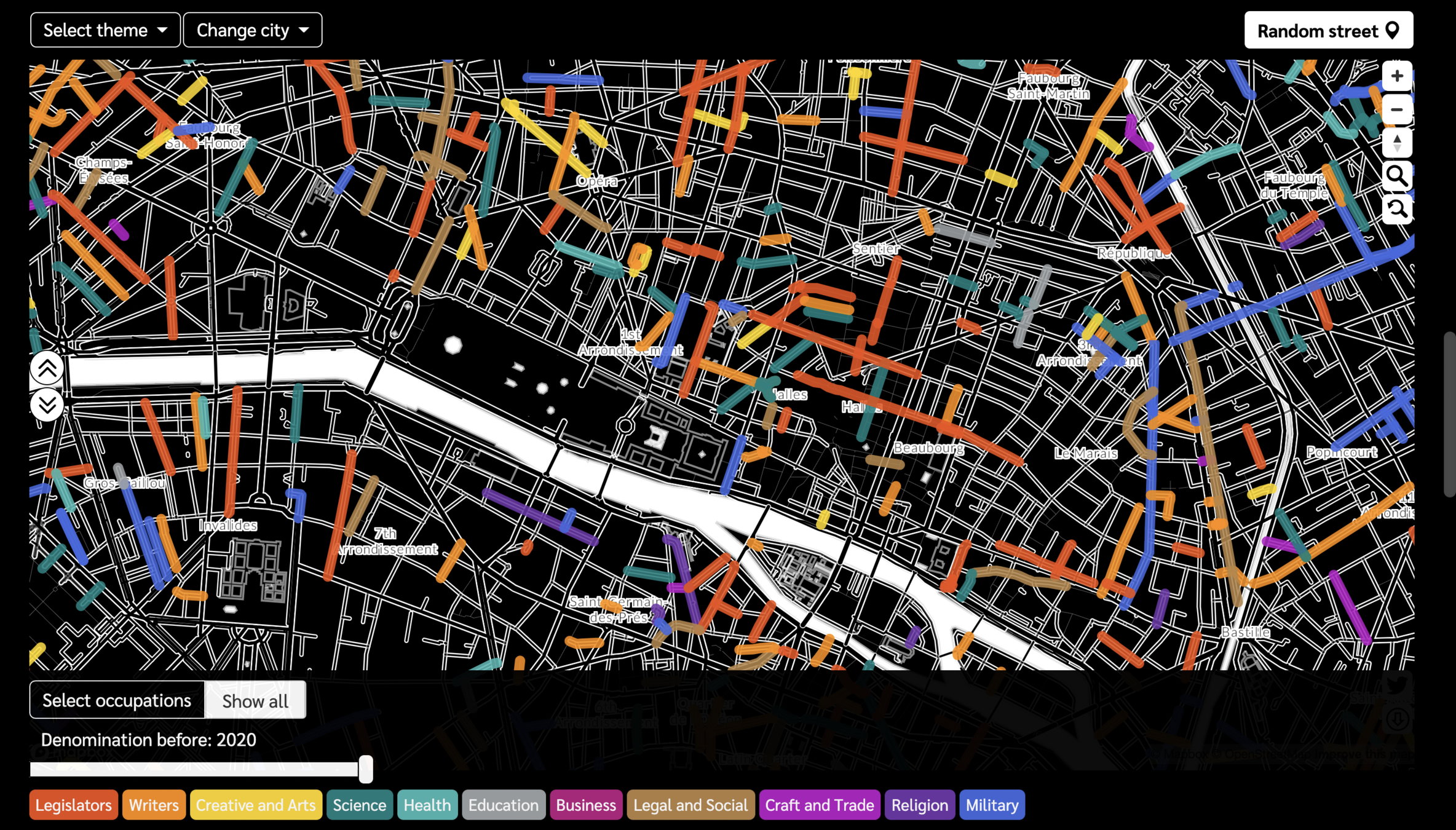This screenshot has height=830, width=1456.
Task: Open the Select theme dropdown
Action: point(105,30)
